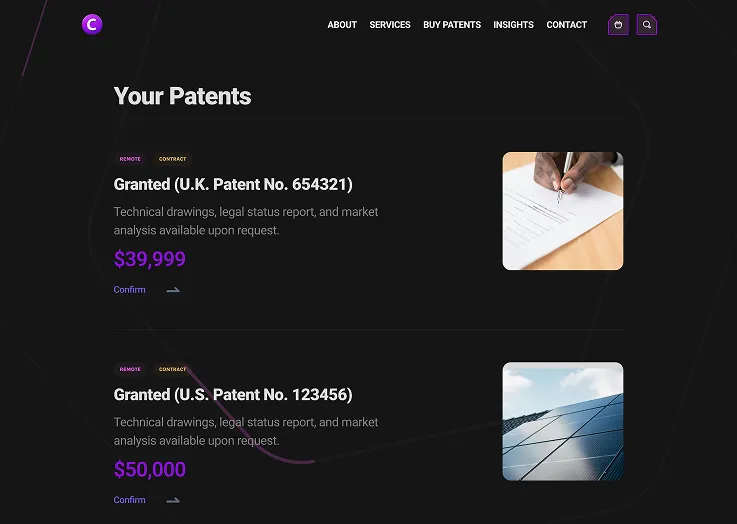Open the shopping basket icon
Viewport: 737px width, 524px height.
coord(618,25)
